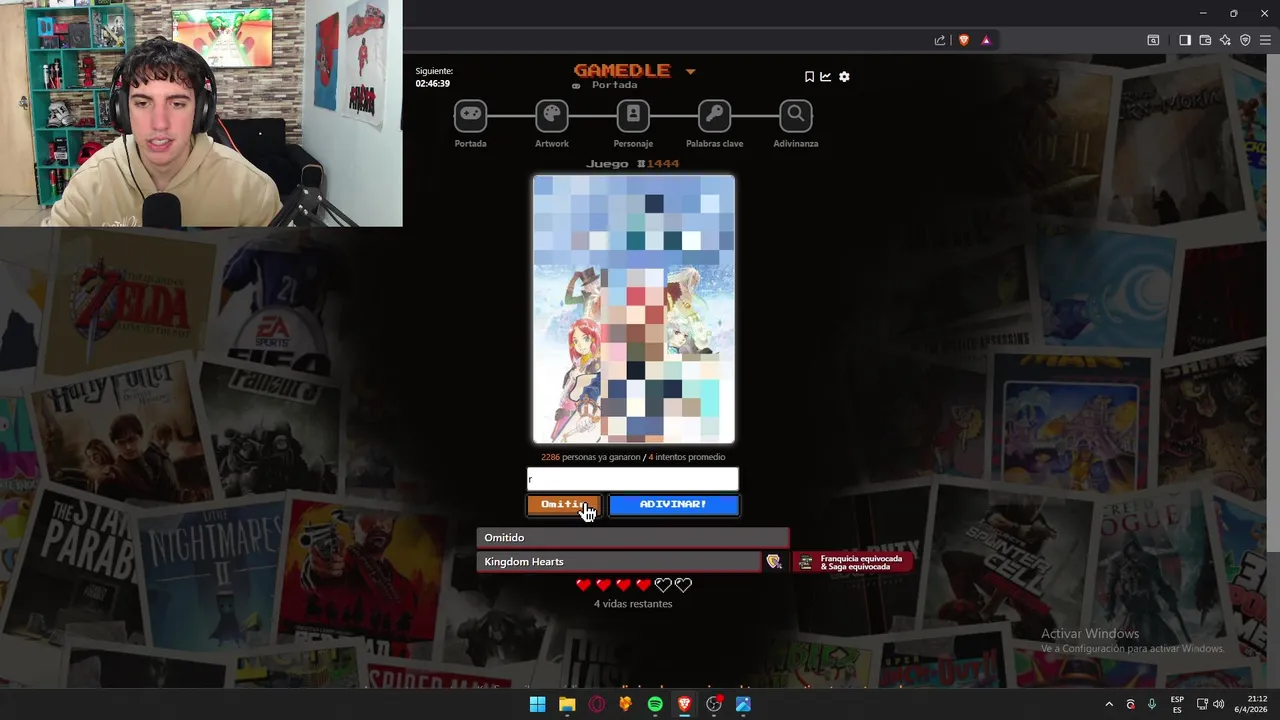Select the Artwork palette mode icon
1280x720 pixels.
pyautogui.click(x=551, y=116)
